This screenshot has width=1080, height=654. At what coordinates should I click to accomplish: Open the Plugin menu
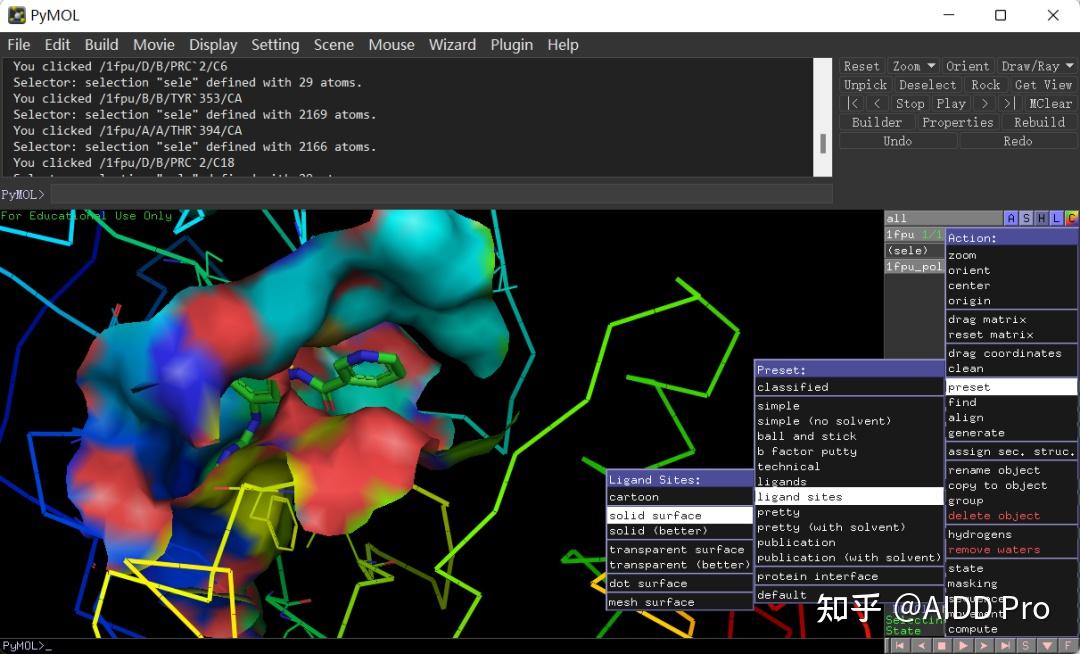coord(511,44)
